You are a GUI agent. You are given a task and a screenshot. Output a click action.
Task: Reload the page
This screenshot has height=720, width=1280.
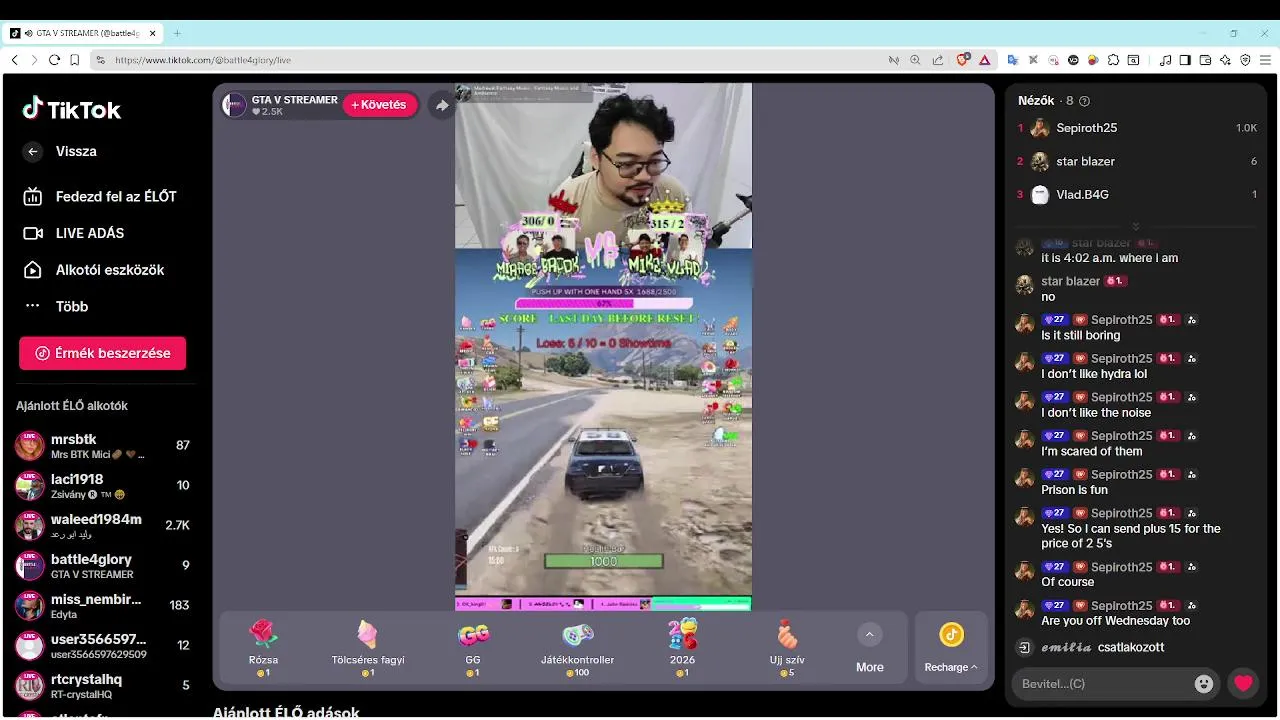[54, 60]
